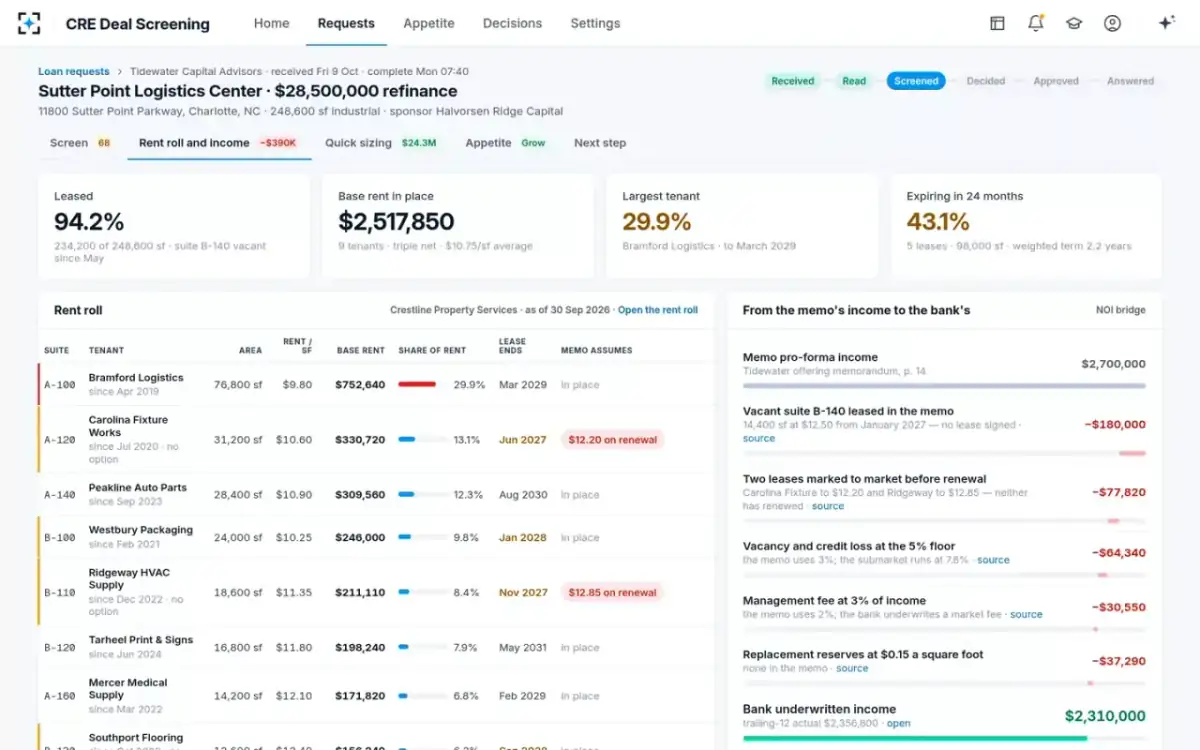
Task: Open source link for vacancy and credit loss
Action: click(x=993, y=560)
